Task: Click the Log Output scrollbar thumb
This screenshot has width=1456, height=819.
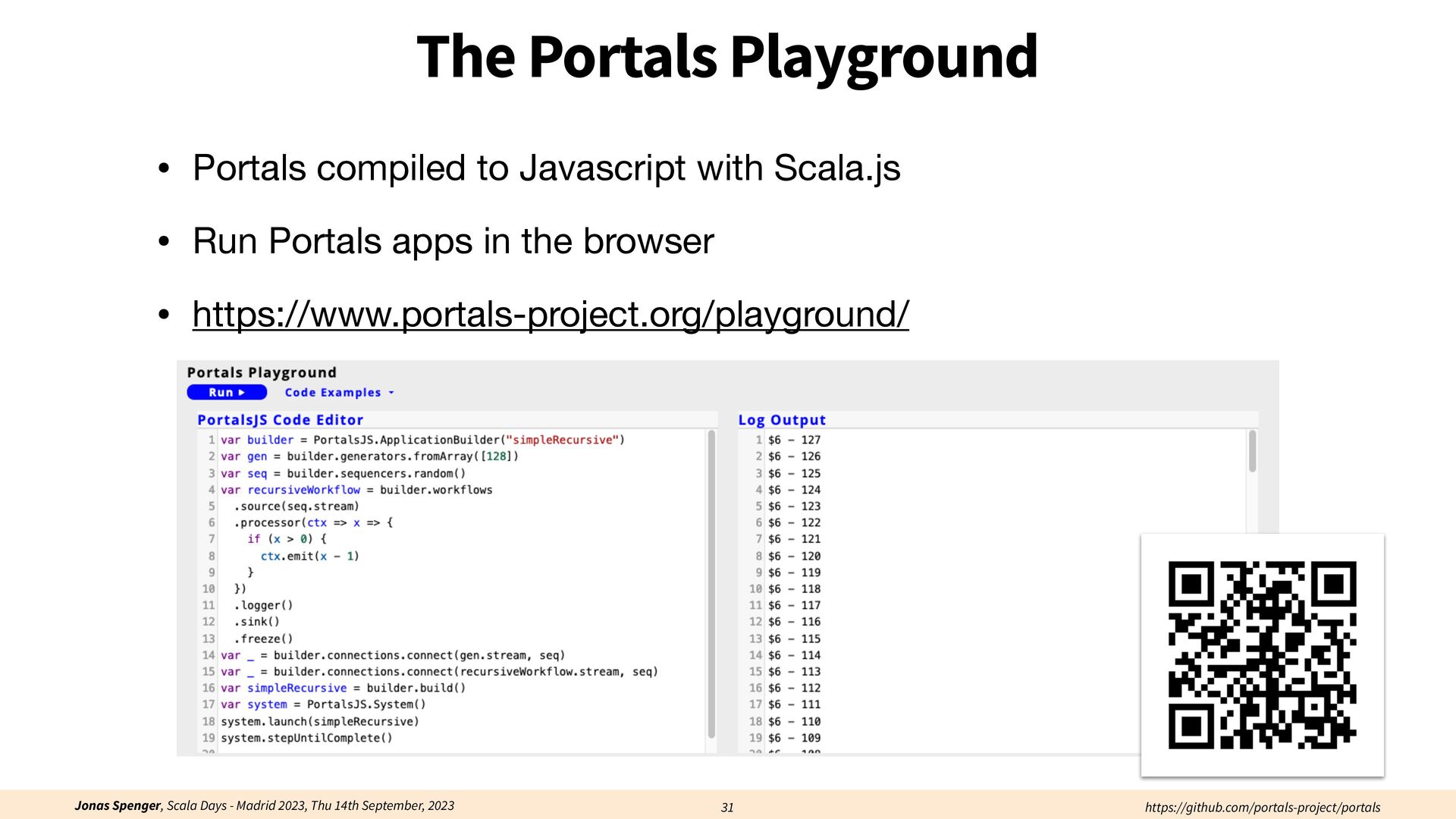Action: coord(1252,451)
